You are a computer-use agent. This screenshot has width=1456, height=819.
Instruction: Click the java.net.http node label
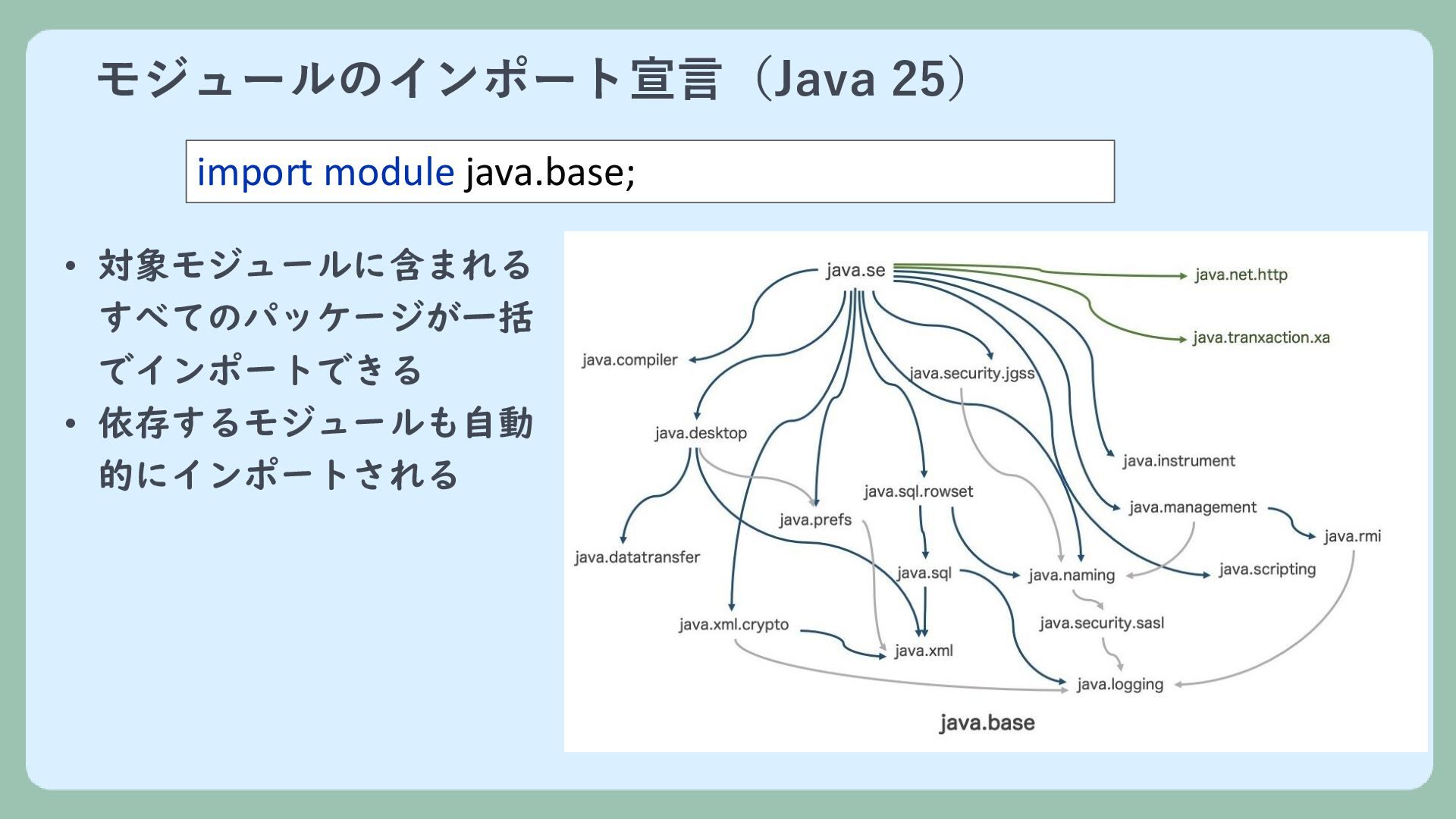pyautogui.click(x=1241, y=275)
